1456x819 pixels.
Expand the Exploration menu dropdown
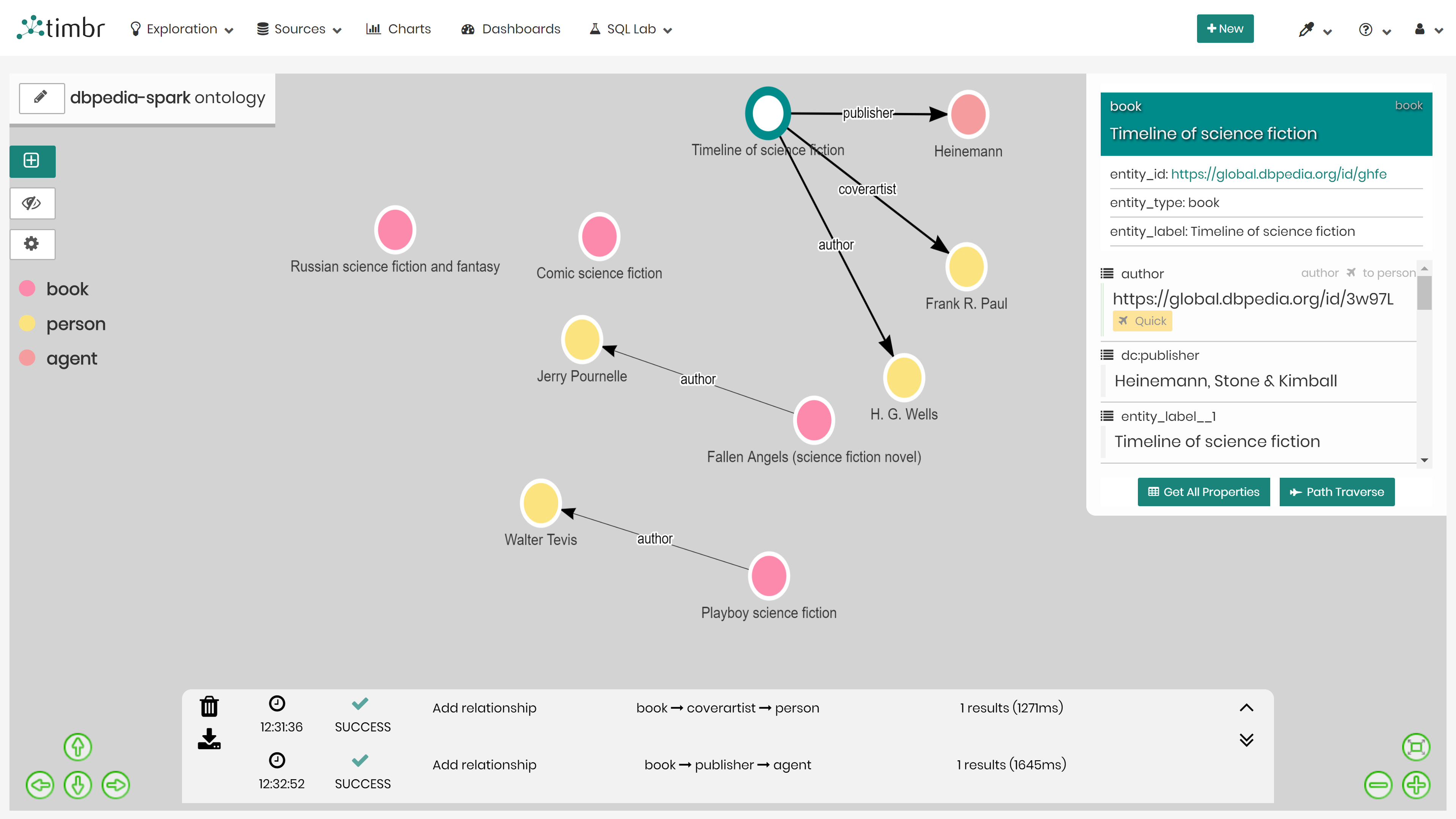click(181, 29)
